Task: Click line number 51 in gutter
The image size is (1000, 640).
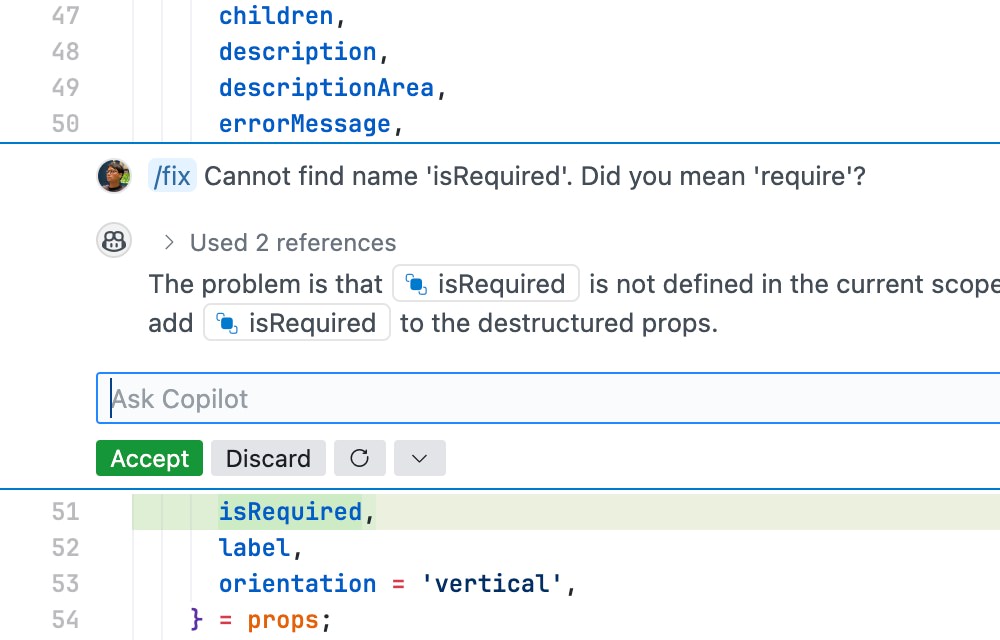Action: [65, 512]
